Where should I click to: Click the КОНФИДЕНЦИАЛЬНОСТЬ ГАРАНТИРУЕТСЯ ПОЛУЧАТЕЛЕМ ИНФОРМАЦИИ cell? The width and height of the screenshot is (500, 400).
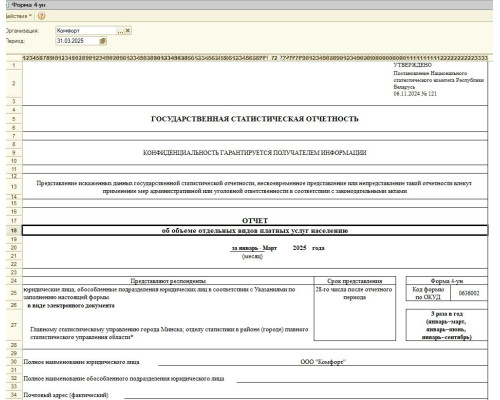[x=255, y=153]
